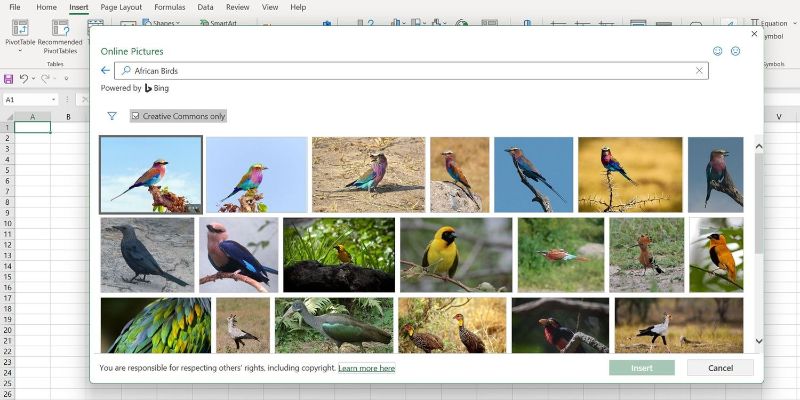Open the image filter funnel icon
The height and width of the screenshot is (400, 800).
112,116
